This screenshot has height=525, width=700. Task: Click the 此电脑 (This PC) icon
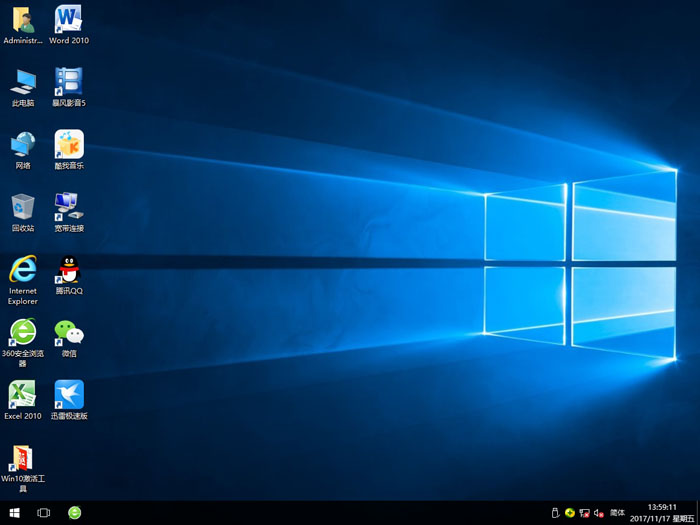(23, 82)
